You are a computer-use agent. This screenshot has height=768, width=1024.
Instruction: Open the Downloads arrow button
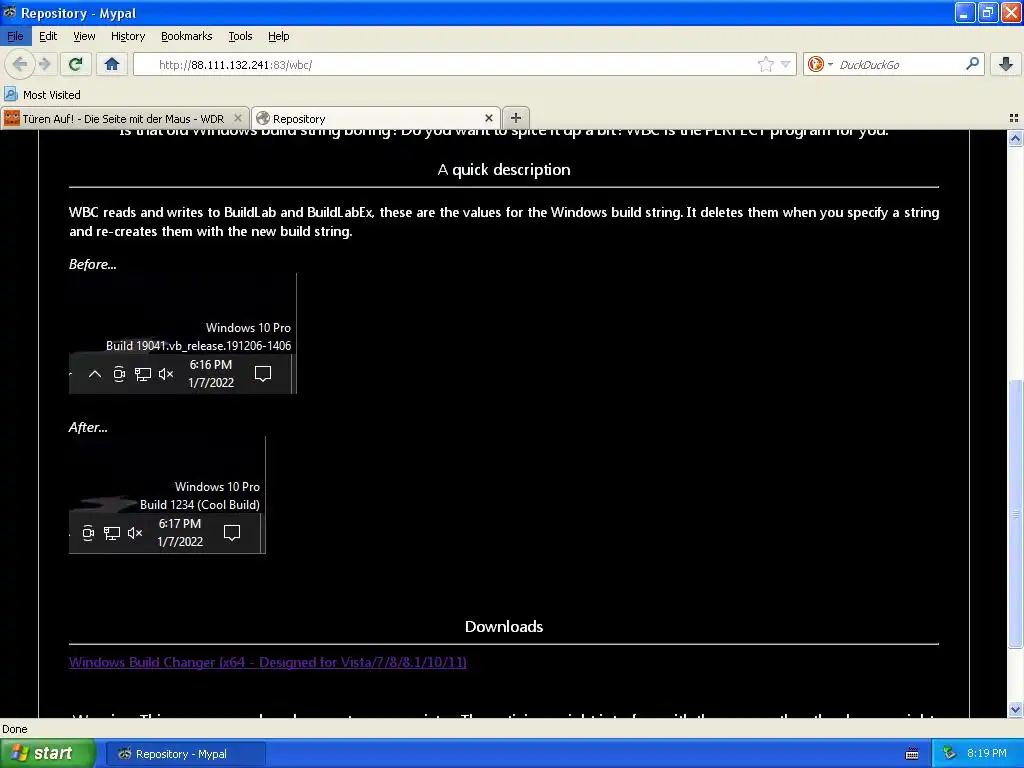(x=1006, y=64)
